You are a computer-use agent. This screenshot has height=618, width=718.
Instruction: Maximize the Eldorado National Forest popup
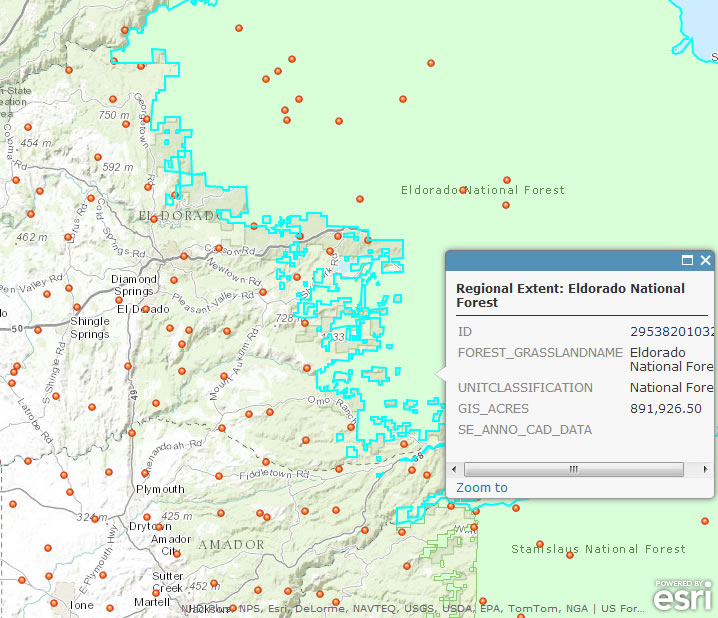(x=687, y=261)
